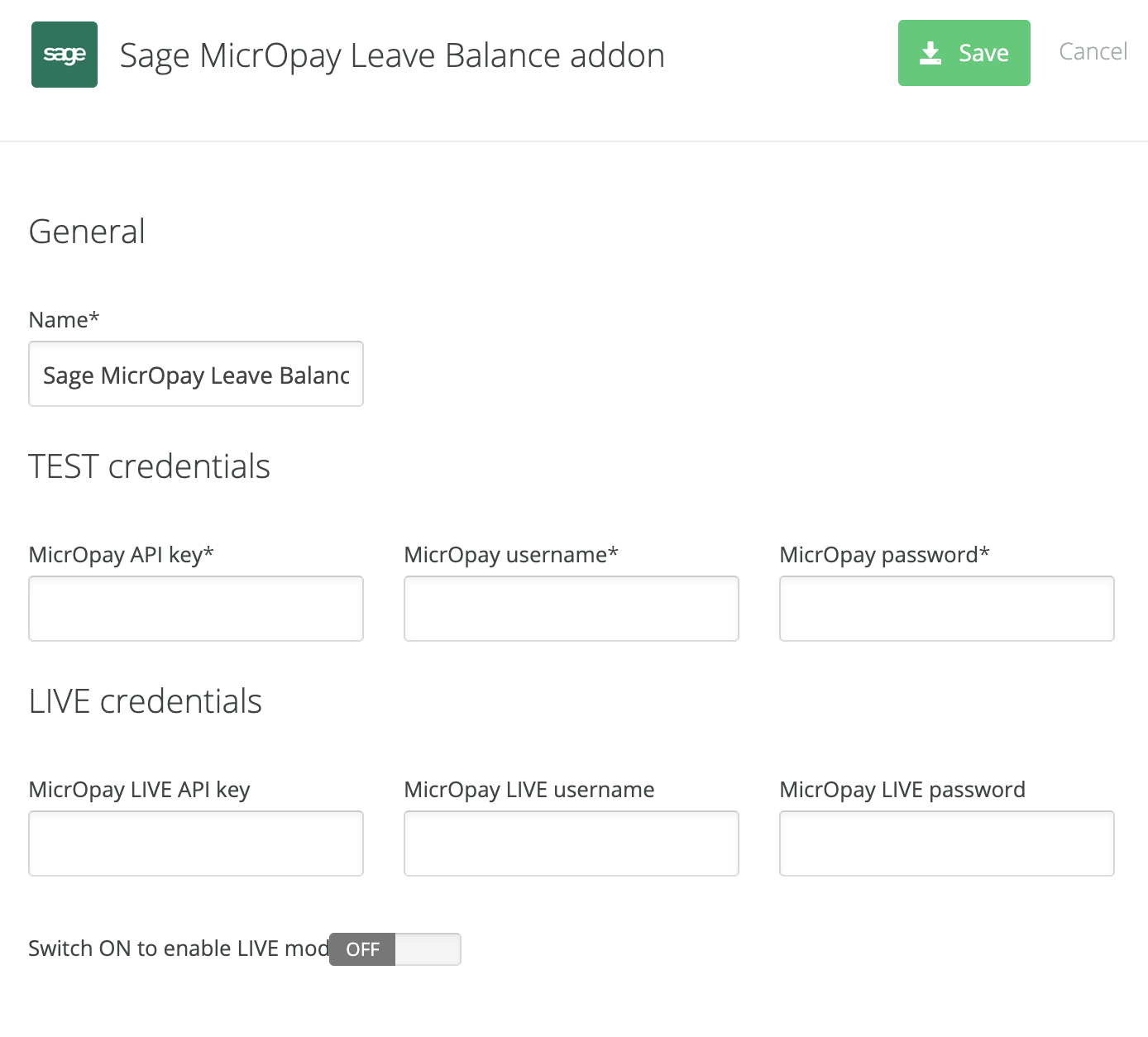Viewport: 1148px width, 1037px height.
Task: Click the Sage logo icon
Action: (x=65, y=55)
